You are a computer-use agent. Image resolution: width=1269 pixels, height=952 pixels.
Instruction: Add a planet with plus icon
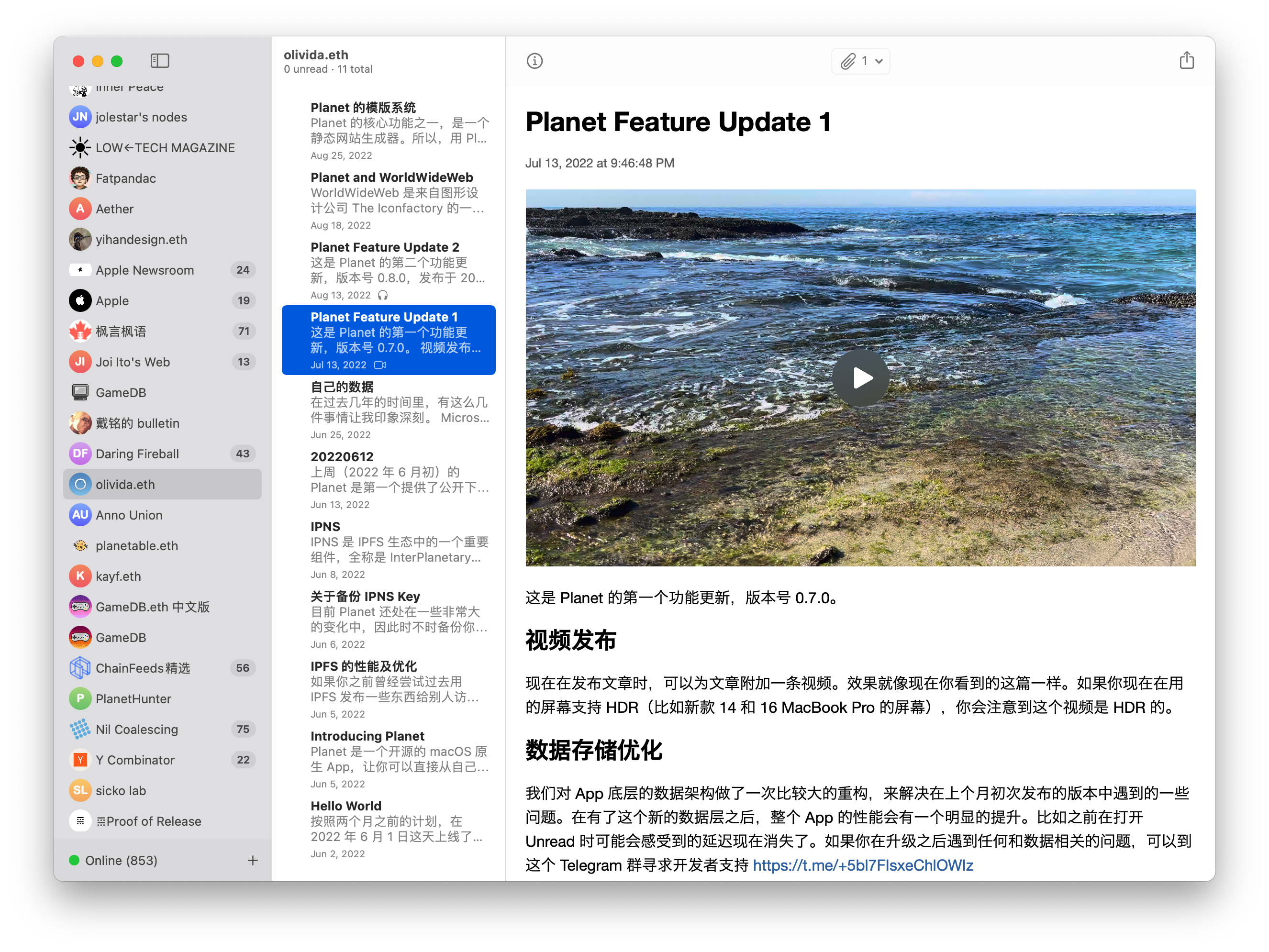tap(253, 860)
